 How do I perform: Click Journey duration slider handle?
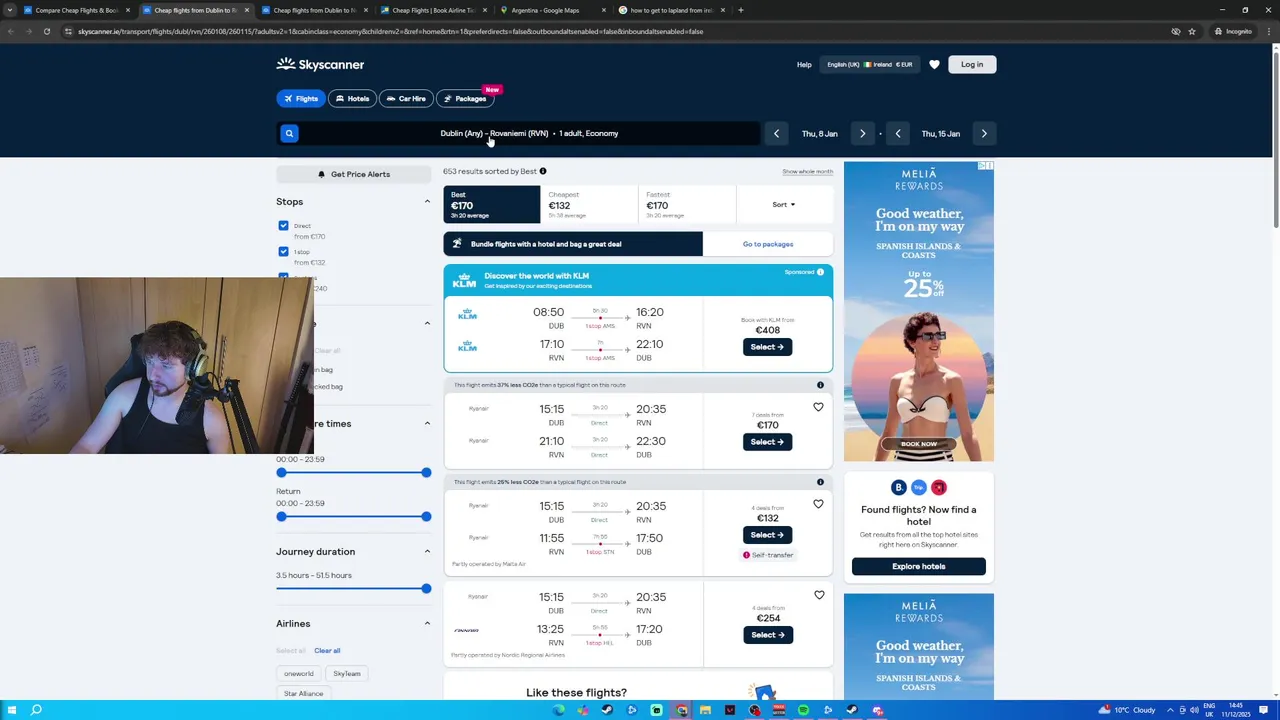click(426, 588)
